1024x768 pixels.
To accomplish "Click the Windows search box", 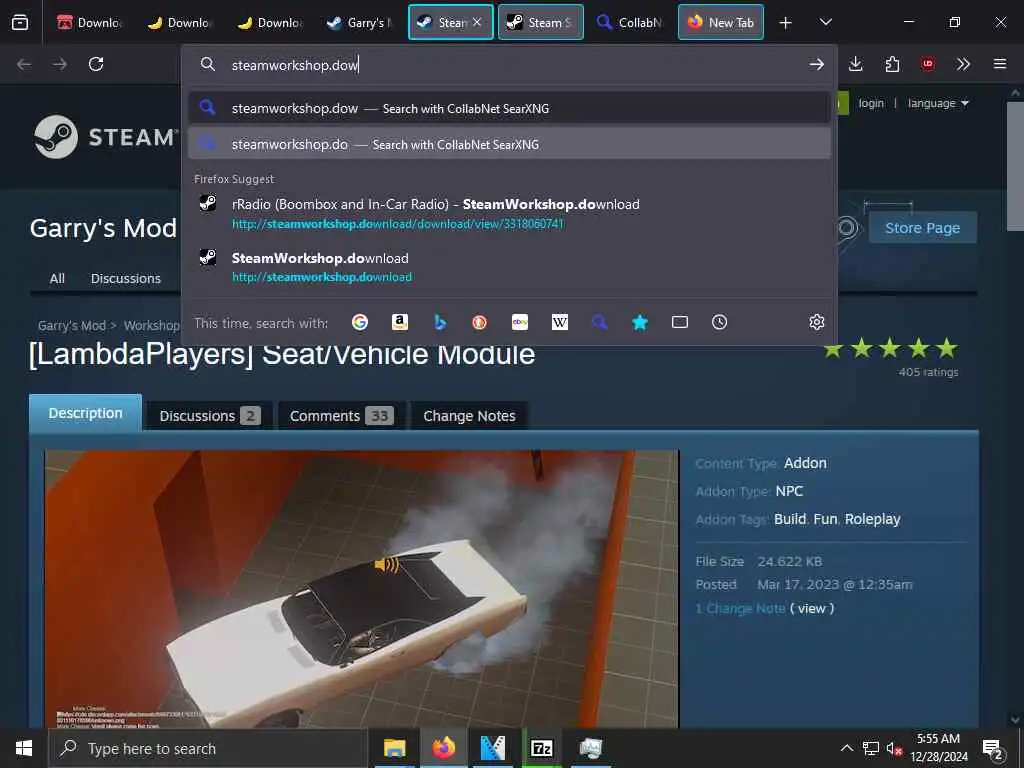I will coord(208,748).
